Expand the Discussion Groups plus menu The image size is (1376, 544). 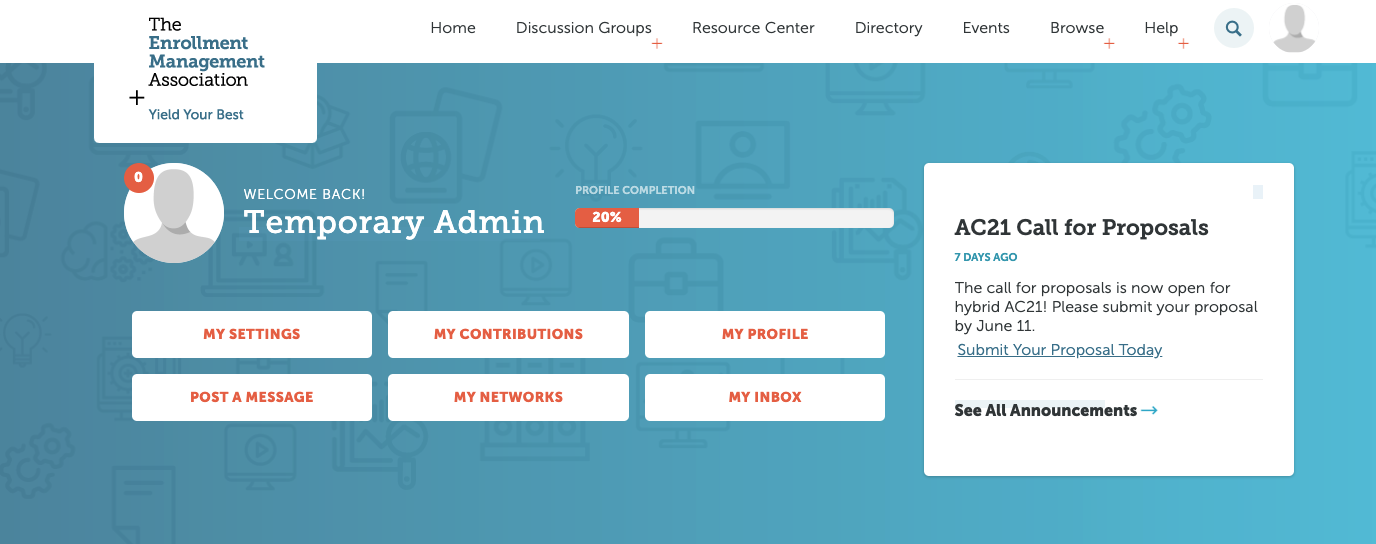(657, 44)
